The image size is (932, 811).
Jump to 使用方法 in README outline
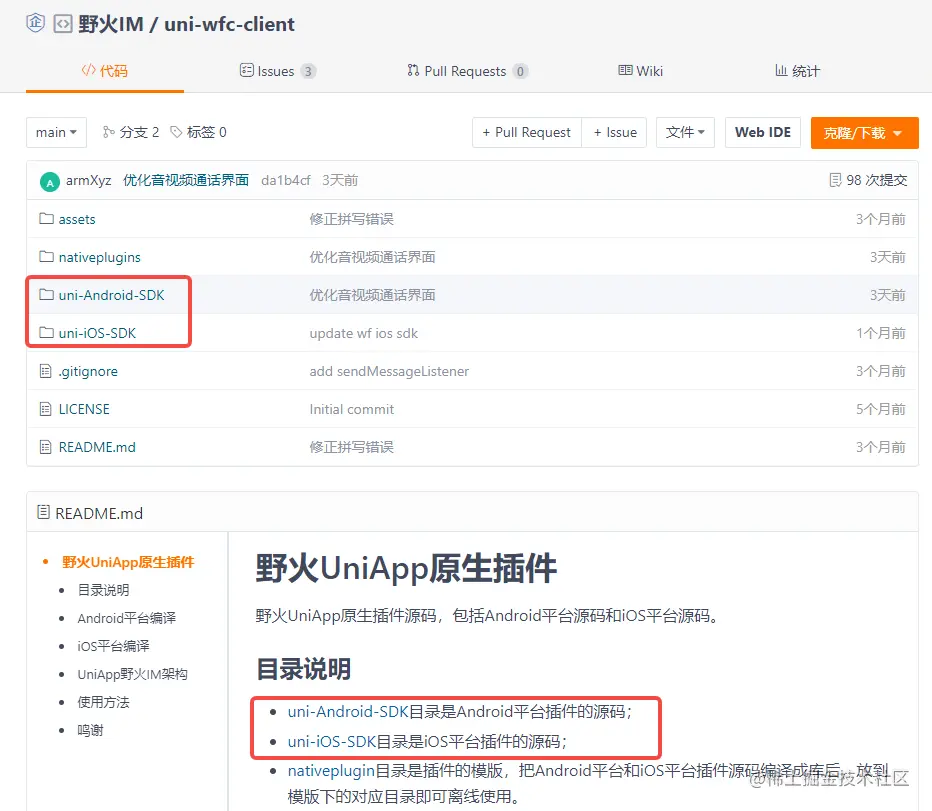103,702
